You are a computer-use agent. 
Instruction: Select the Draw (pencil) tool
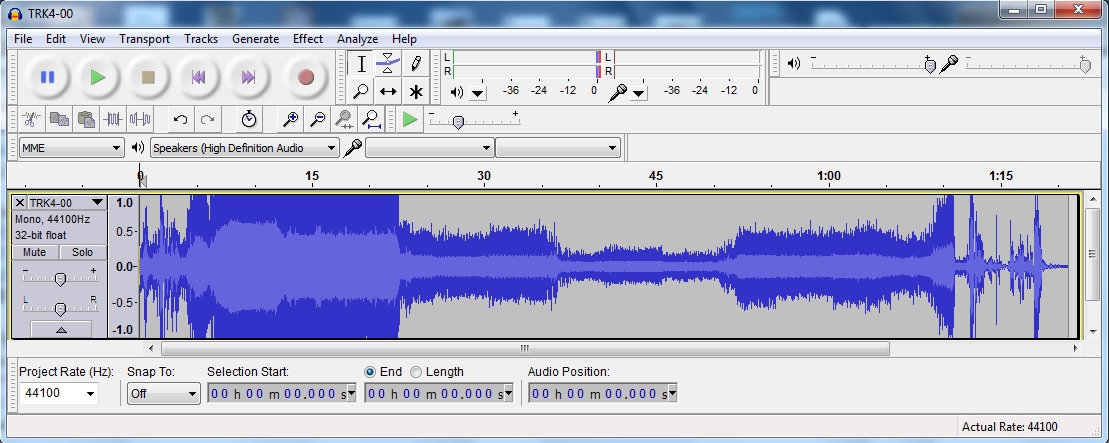point(415,64)
